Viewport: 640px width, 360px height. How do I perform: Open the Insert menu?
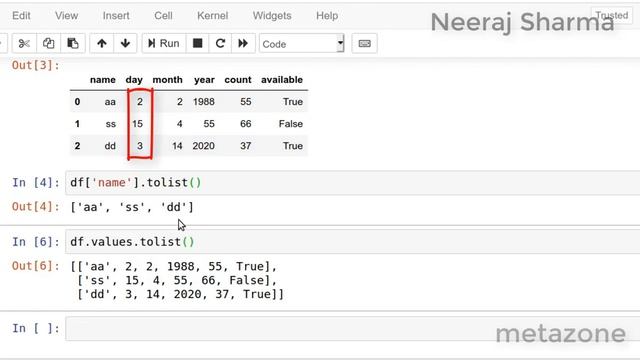[x=116, y=16]
